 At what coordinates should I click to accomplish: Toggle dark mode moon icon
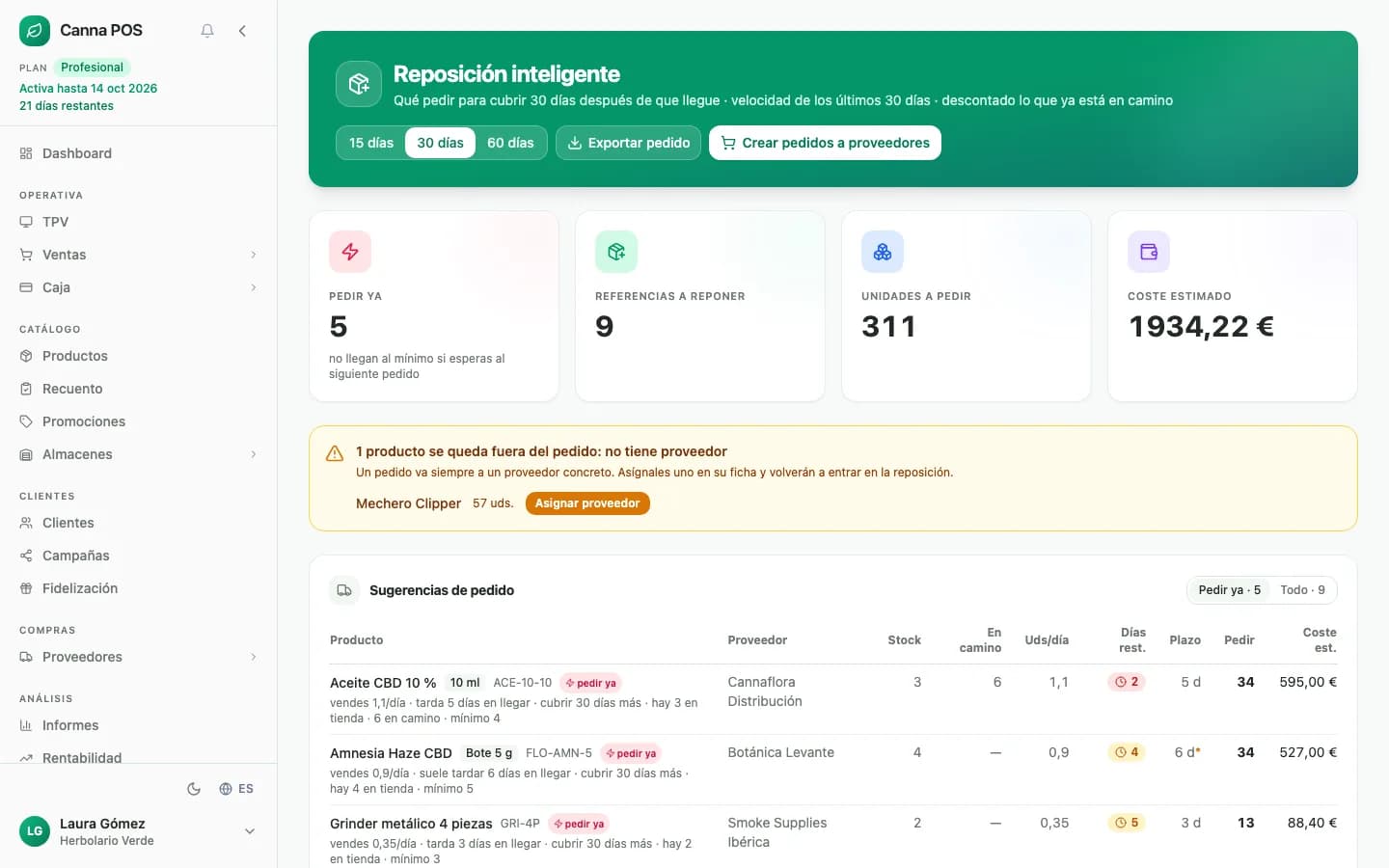tap(194, 789)
